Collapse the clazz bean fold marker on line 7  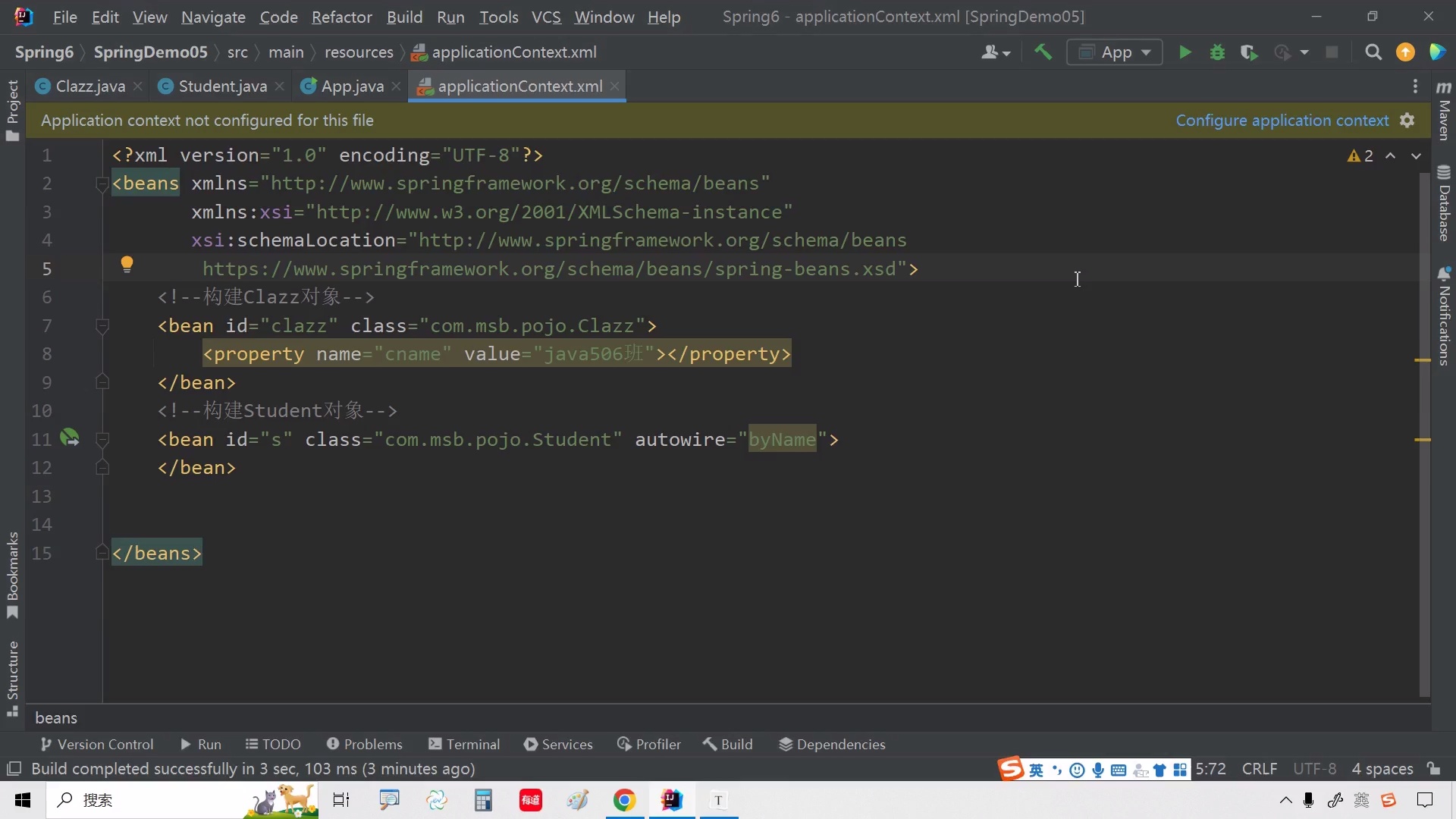(x=102, y=326)
